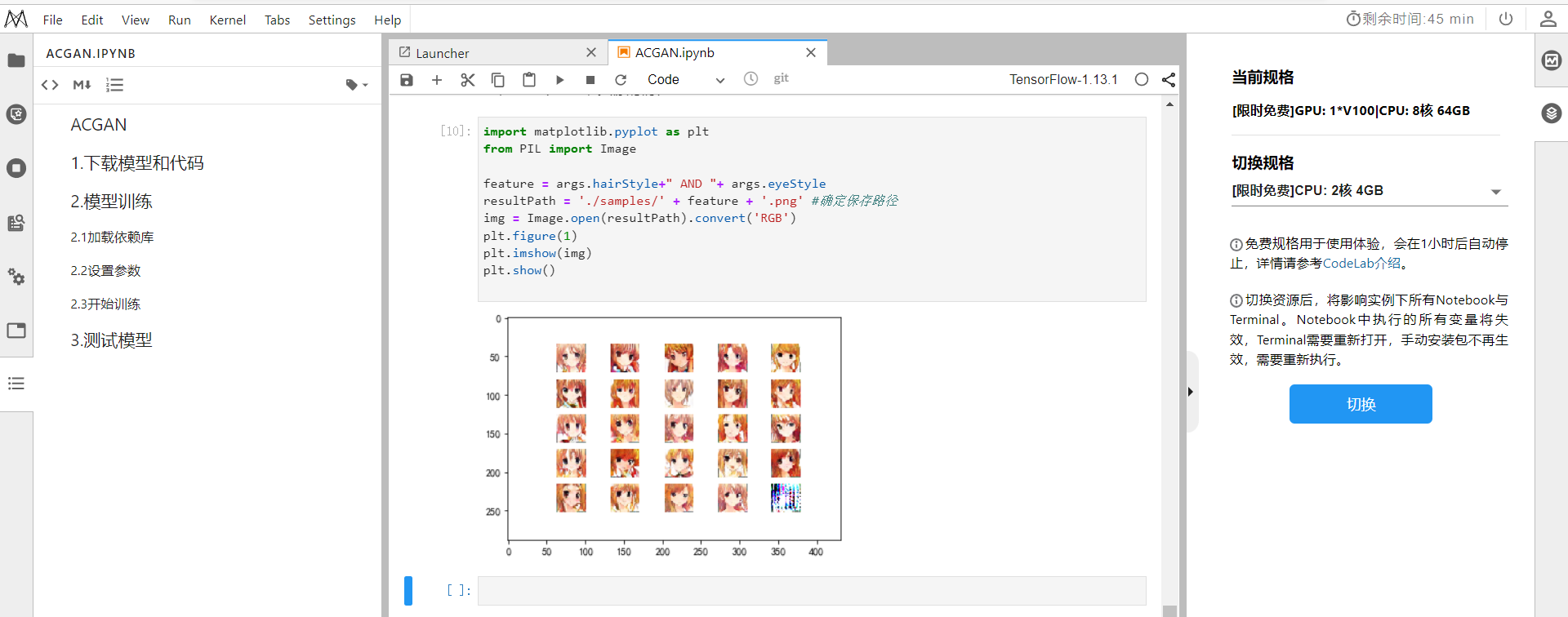Jump to section 1.下载模型和代码

point(137,163)
